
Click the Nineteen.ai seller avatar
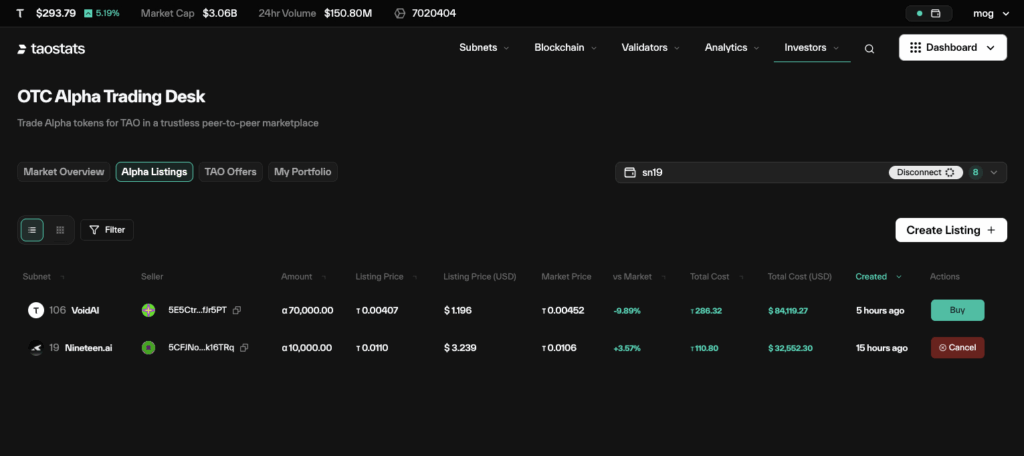coord(148,348)
